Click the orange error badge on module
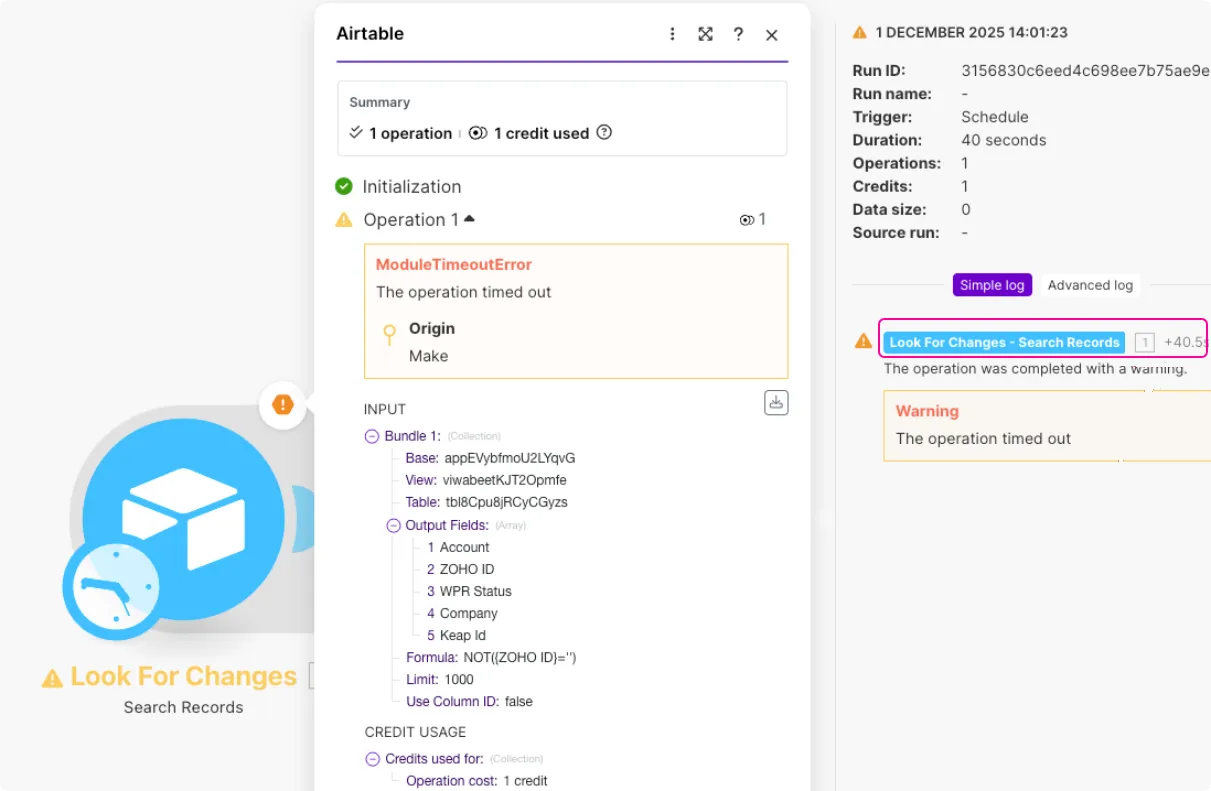Image resolution: width=1211 pixels, height=791 pixels. tap(283, 405)
